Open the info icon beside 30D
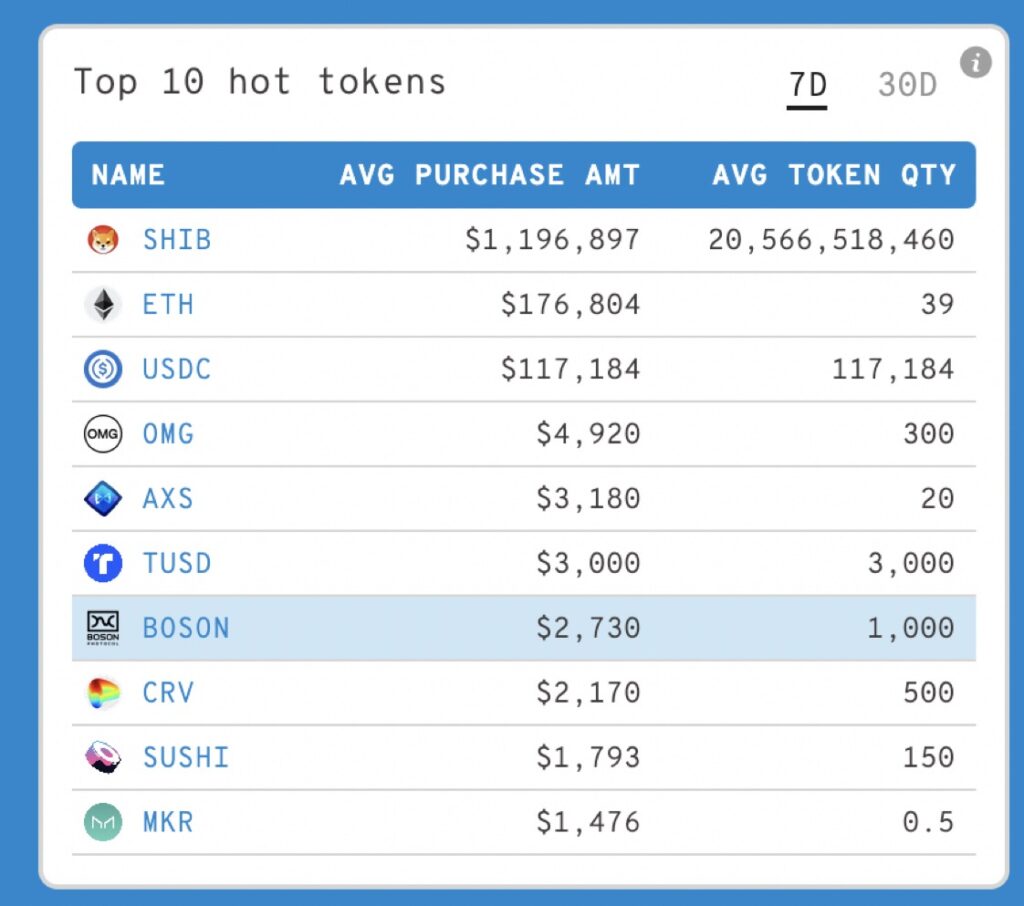This screenshot has width=1024, height=906. click(975, 63)
